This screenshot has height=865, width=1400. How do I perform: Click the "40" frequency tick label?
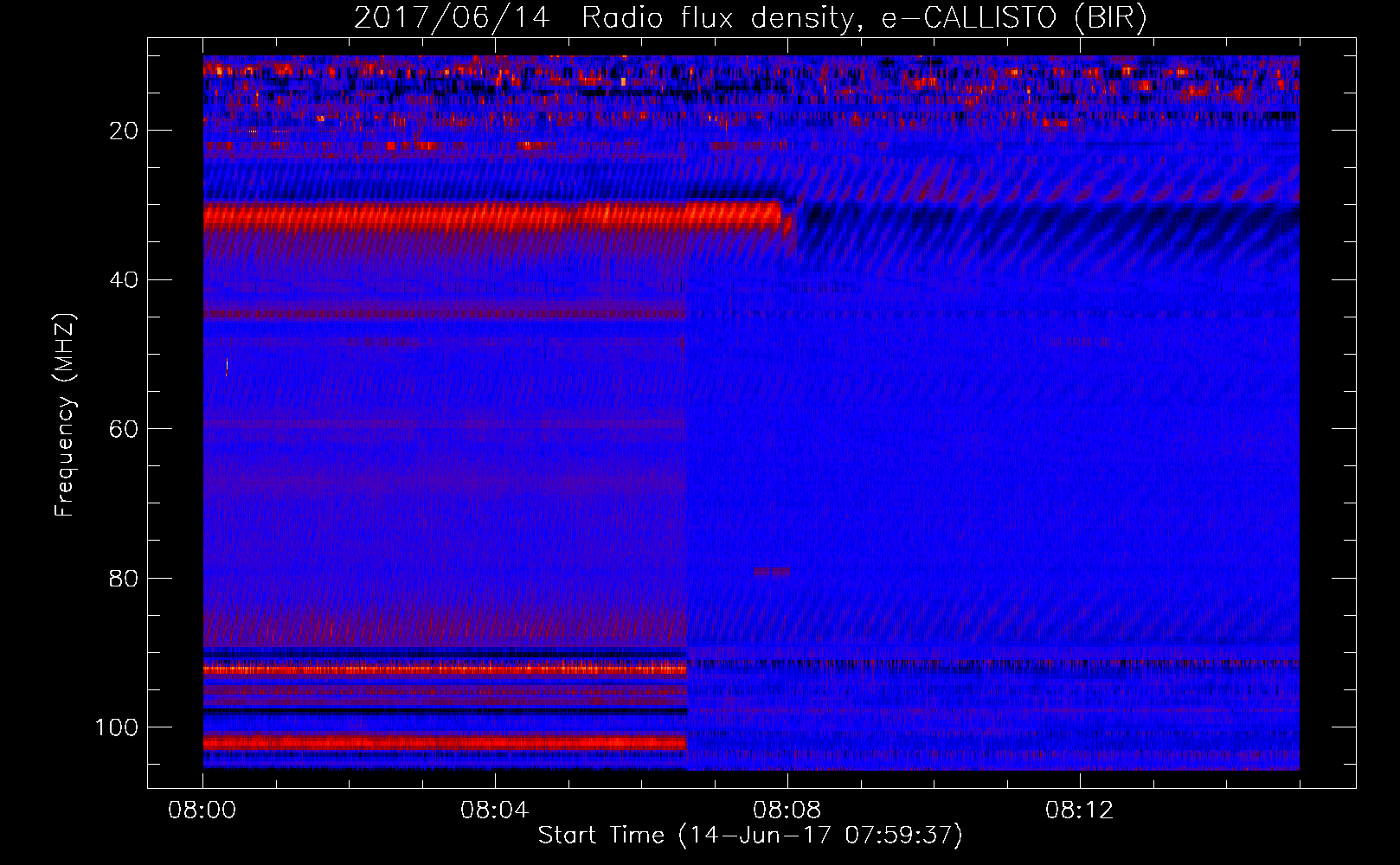pos(125,280)
